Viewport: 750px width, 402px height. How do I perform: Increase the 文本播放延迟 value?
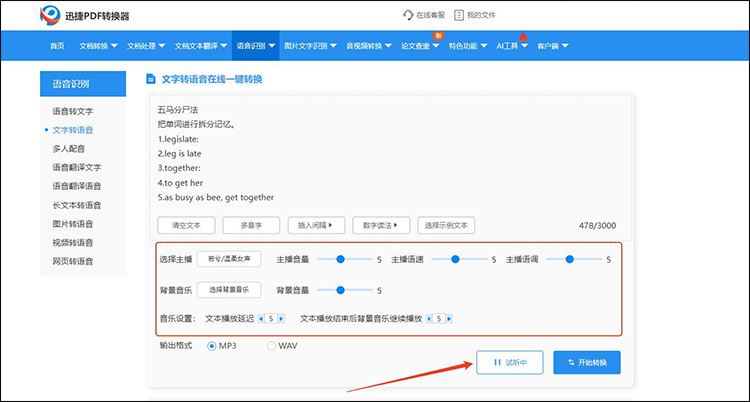(x=281, y=319)
